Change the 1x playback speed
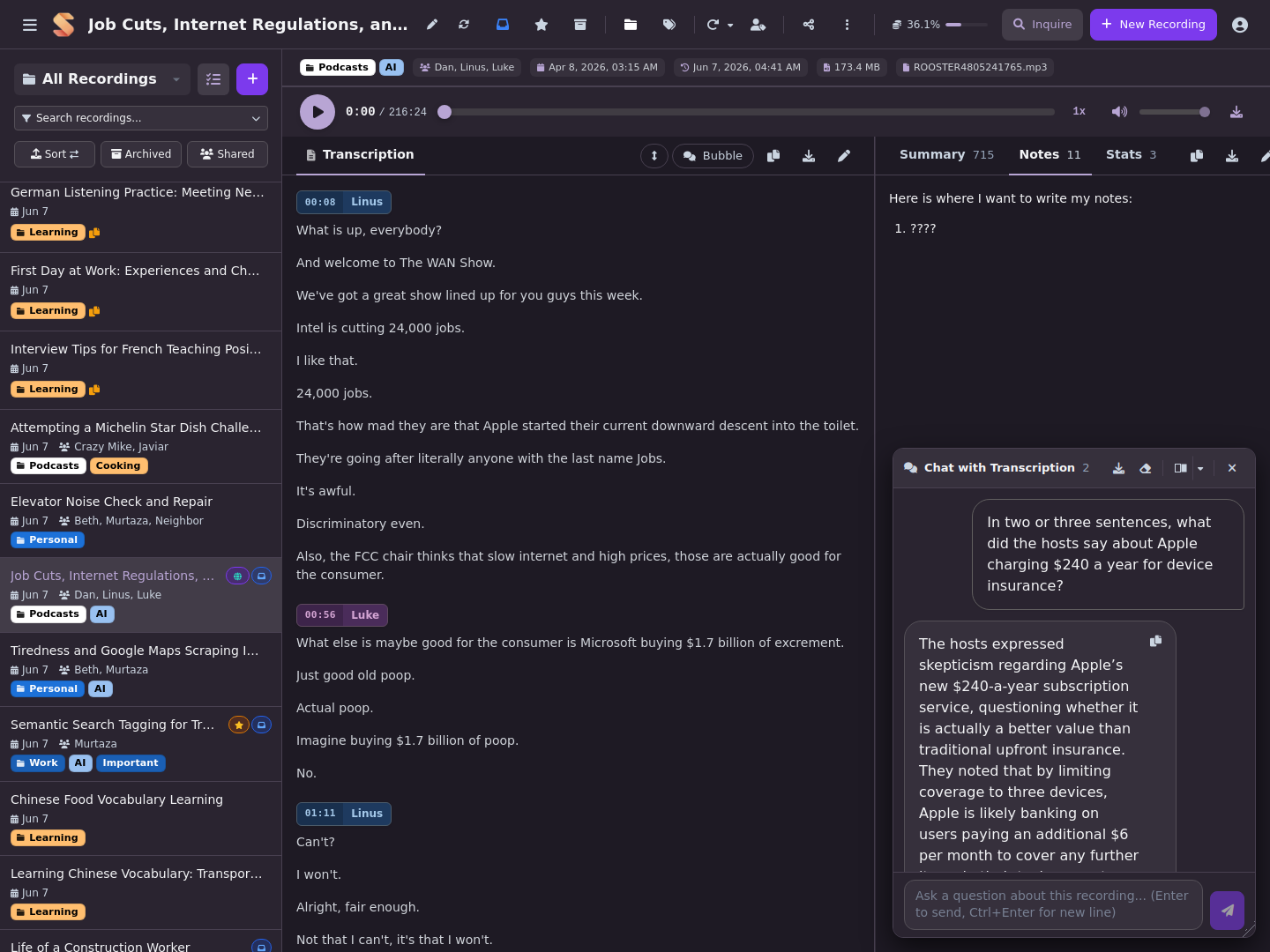 pos(1079,112)
